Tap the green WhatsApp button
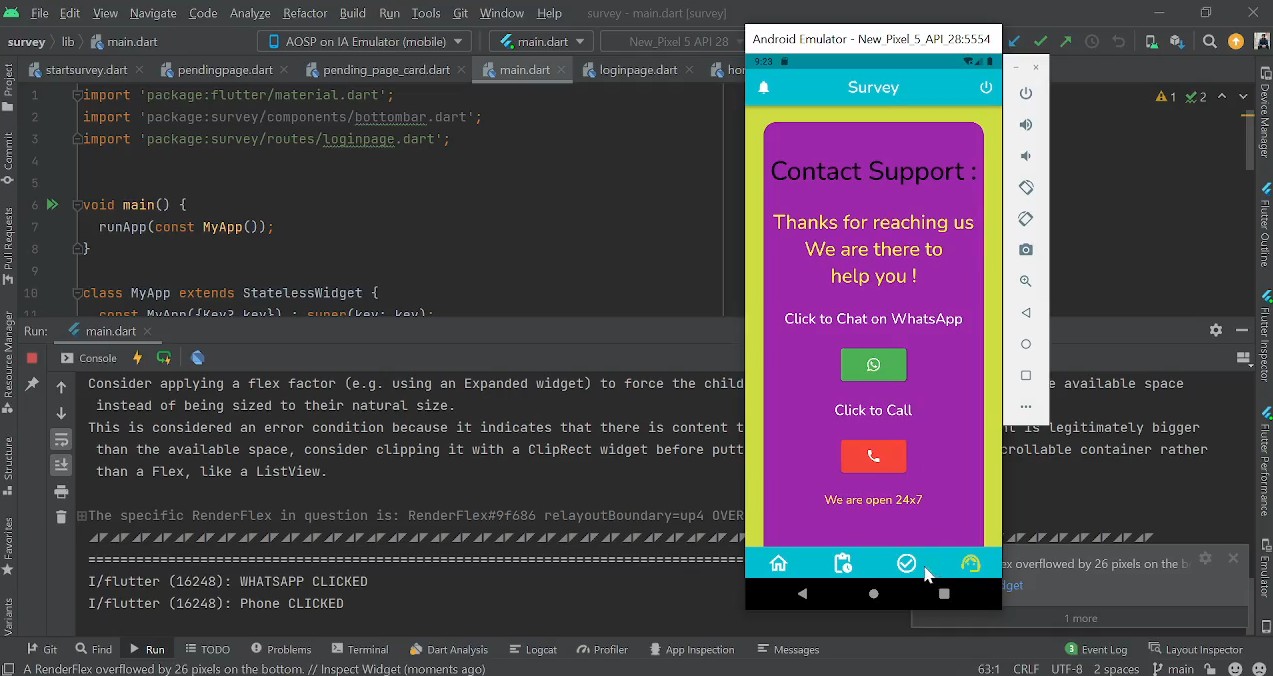The width and height of the screenshot is (1273, 676). 873,365
